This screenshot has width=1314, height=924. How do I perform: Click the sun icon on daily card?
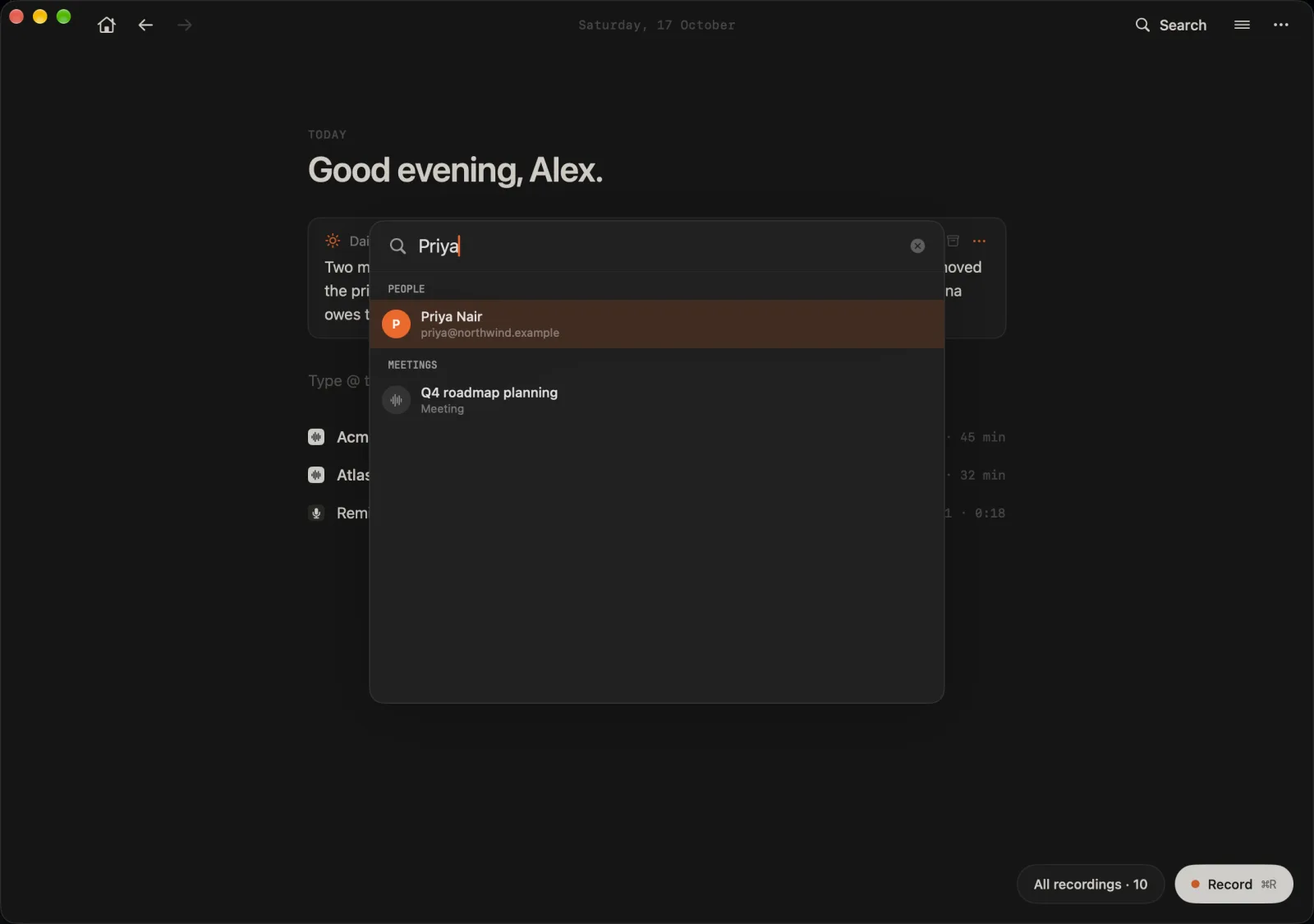[x=333, y=241]
